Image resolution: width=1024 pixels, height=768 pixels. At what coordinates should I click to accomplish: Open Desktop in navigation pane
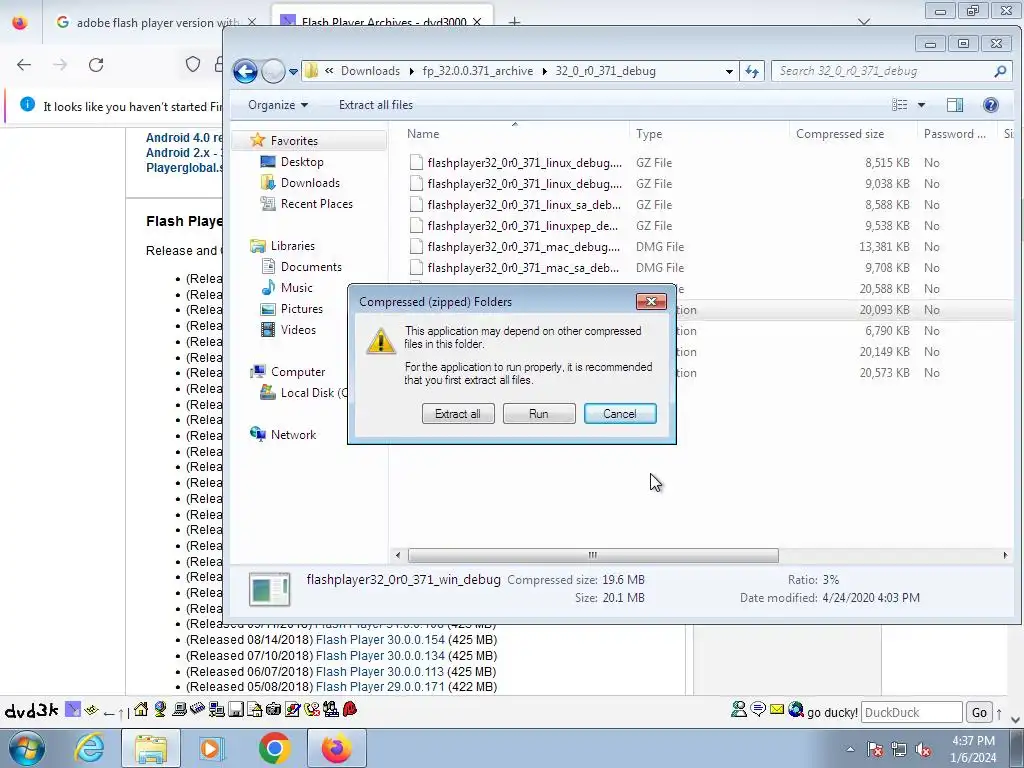[302, 162]
